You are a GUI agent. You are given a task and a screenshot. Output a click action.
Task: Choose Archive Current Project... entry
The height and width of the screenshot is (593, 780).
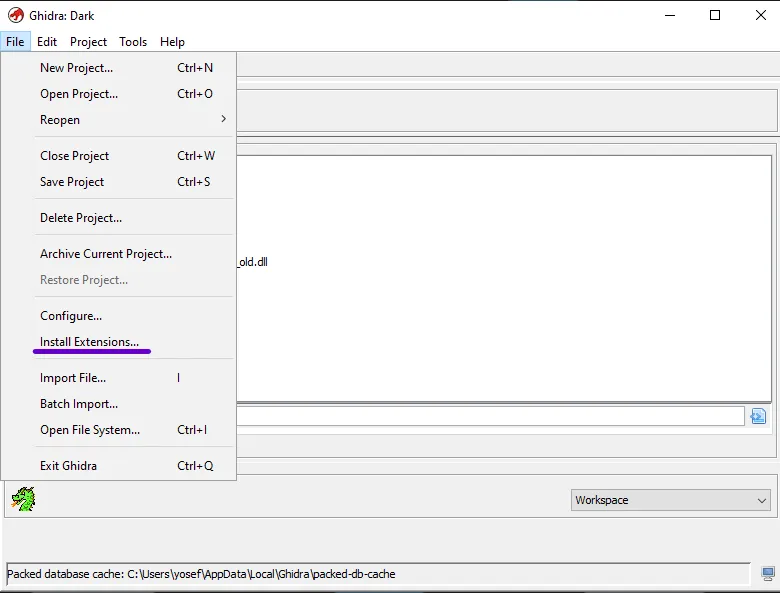(x=118, y=254)
